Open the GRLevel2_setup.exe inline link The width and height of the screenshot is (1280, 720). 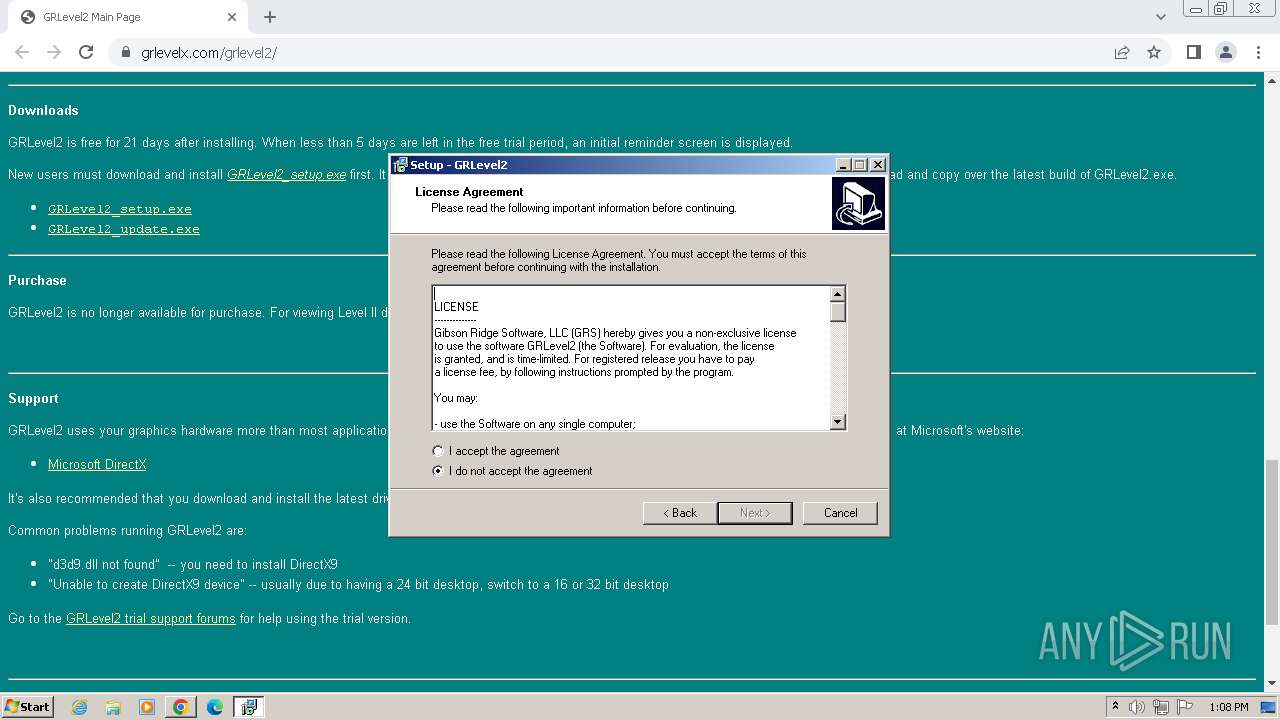coord(286,174)
